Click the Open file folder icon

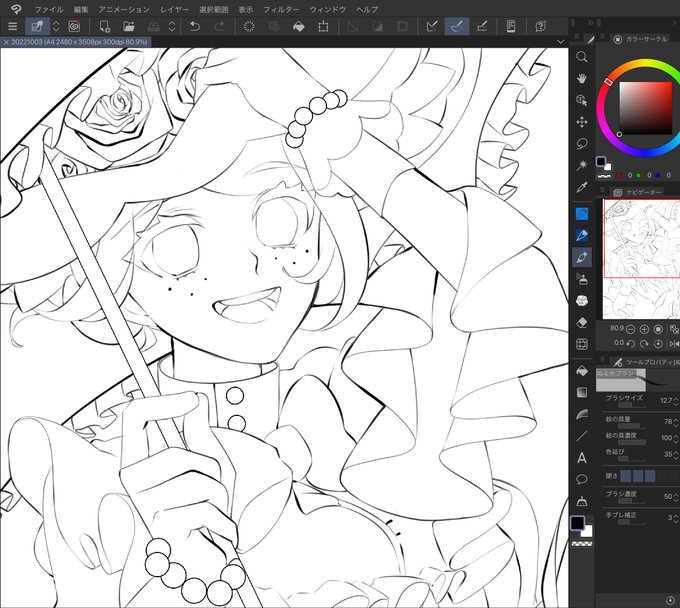tap(128, 26)
